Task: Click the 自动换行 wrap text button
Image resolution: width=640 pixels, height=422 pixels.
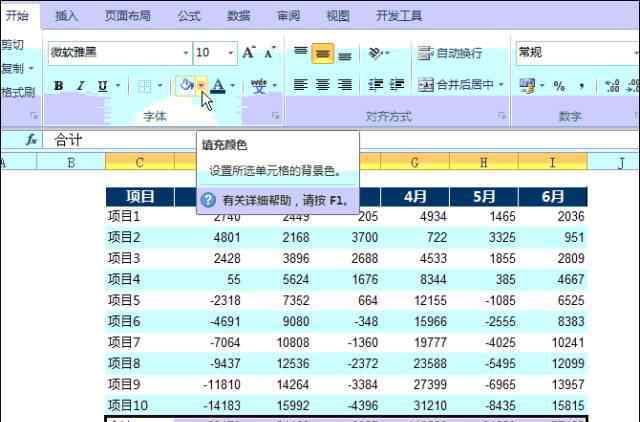Action: [450, 52]
